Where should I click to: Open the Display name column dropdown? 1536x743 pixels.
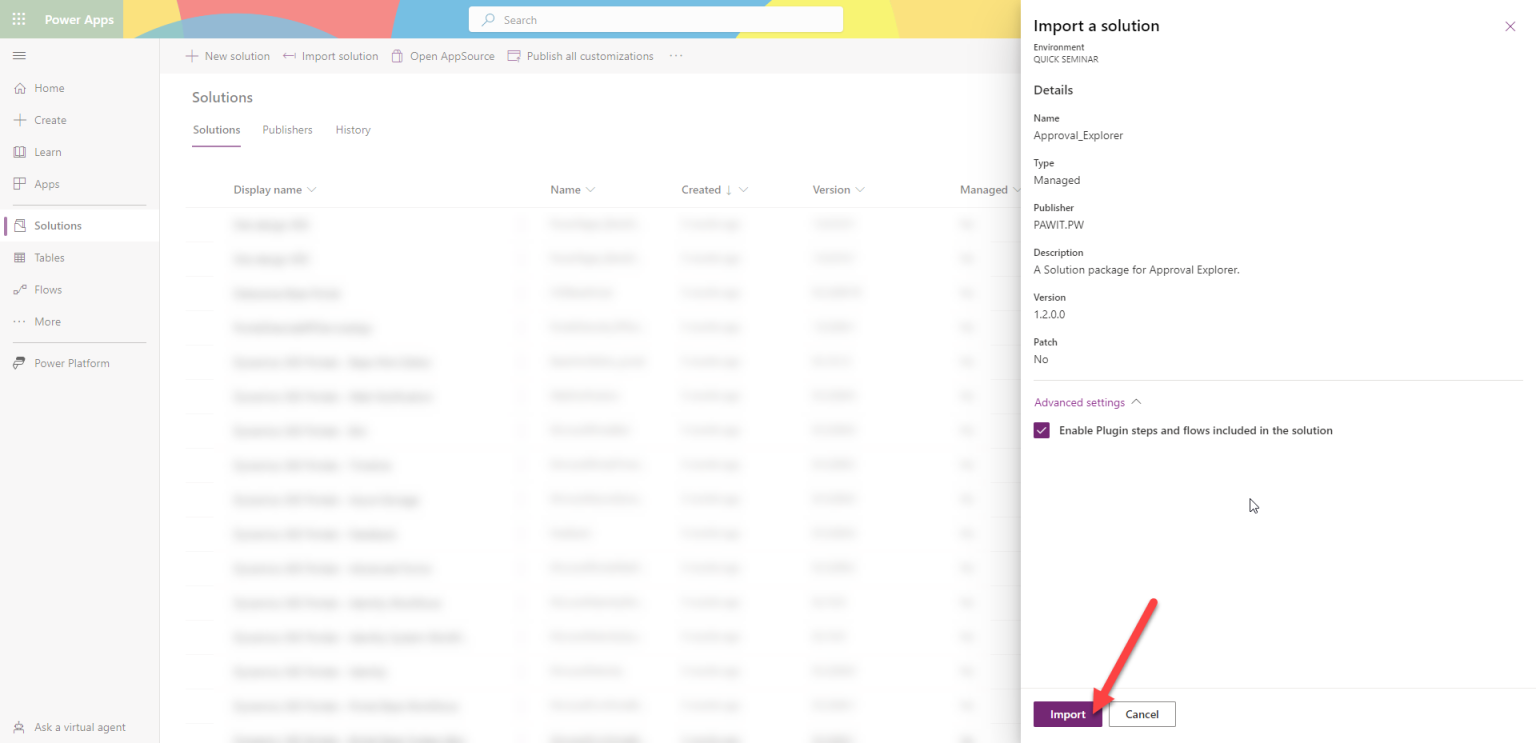tap(312, 190)
